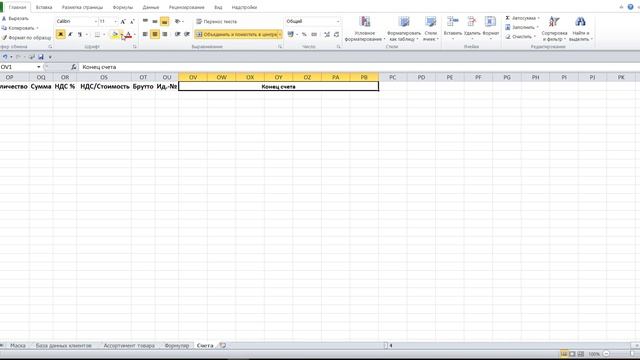The height and width of the screenshot is (360, 640).
Task: Click the cell borders icon
Action: pos(97,34)
